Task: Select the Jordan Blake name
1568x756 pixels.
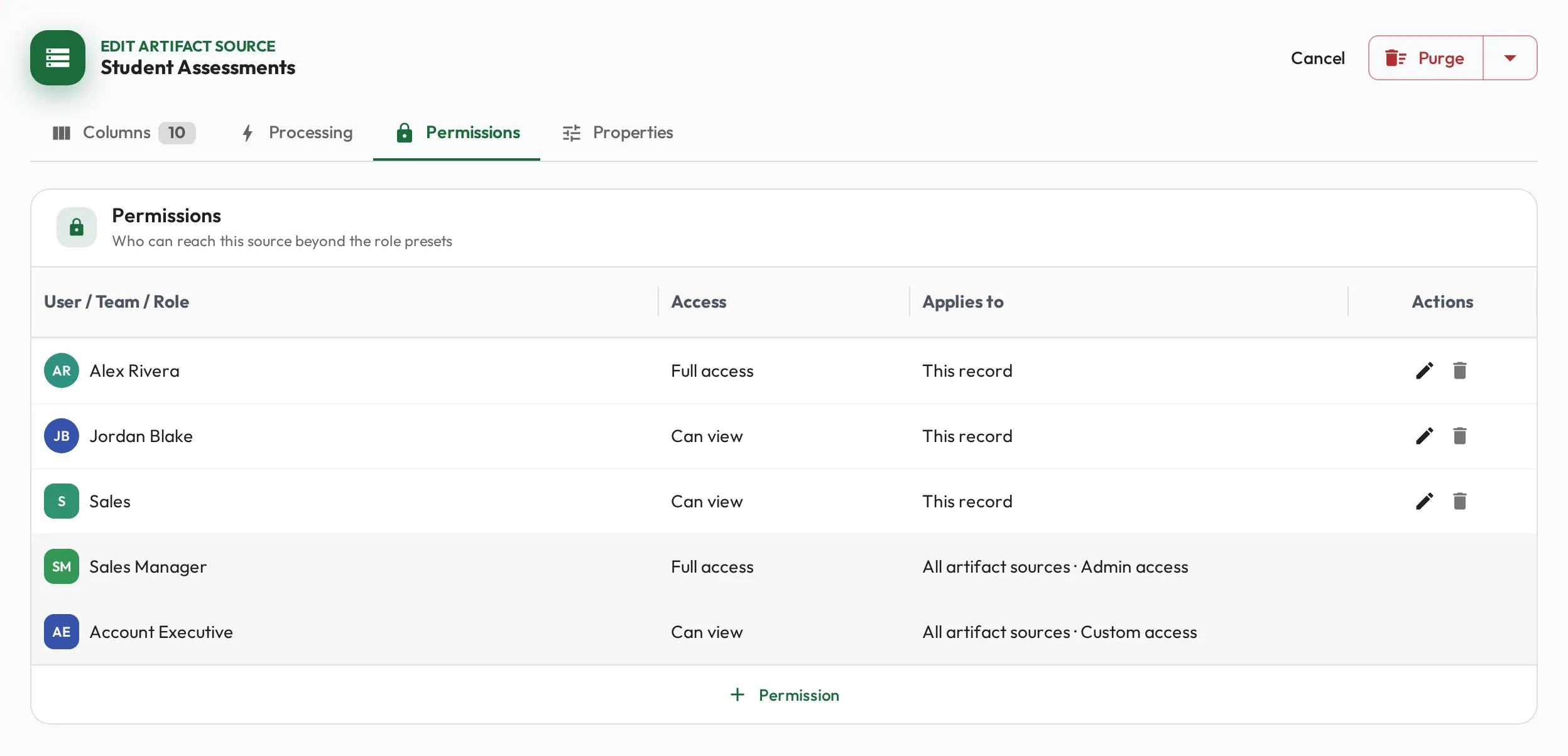Action: point(141,436)
